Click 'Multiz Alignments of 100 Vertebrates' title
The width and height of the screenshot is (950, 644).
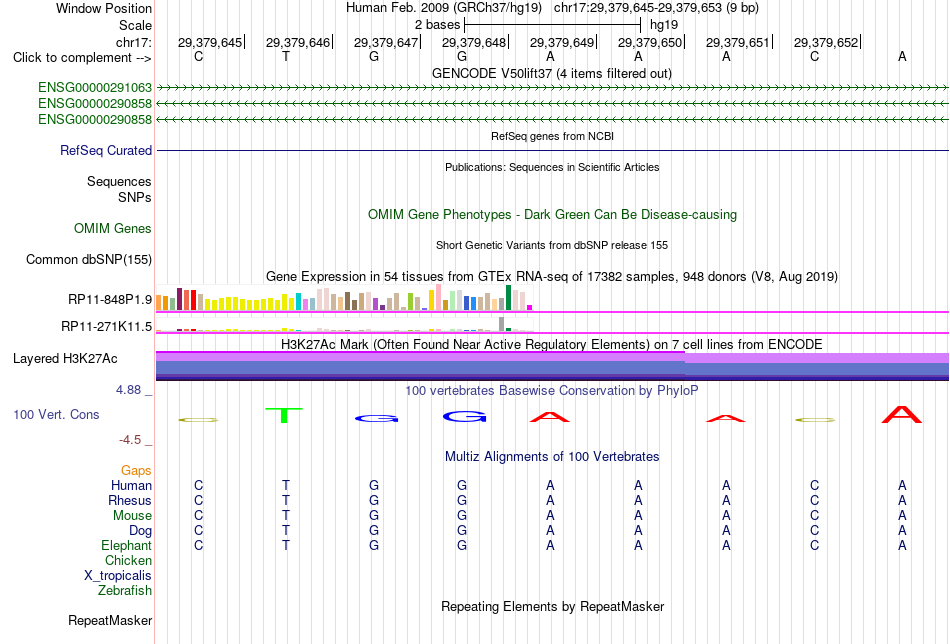point(552,457)
